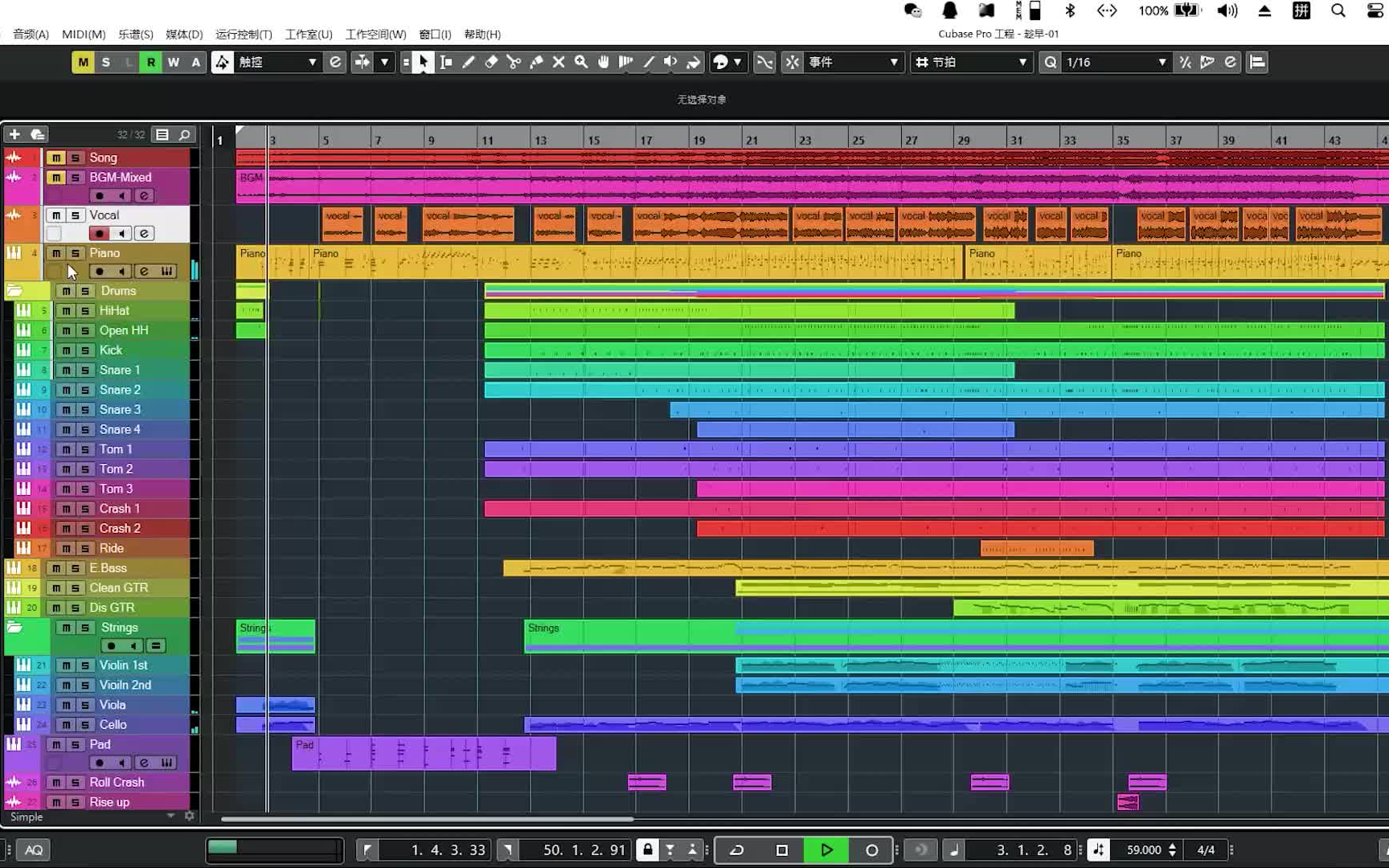This screenshot has height=868, width=1389.
Task: Open the color tool dropdown arrow
Action: tap(737, 62)
